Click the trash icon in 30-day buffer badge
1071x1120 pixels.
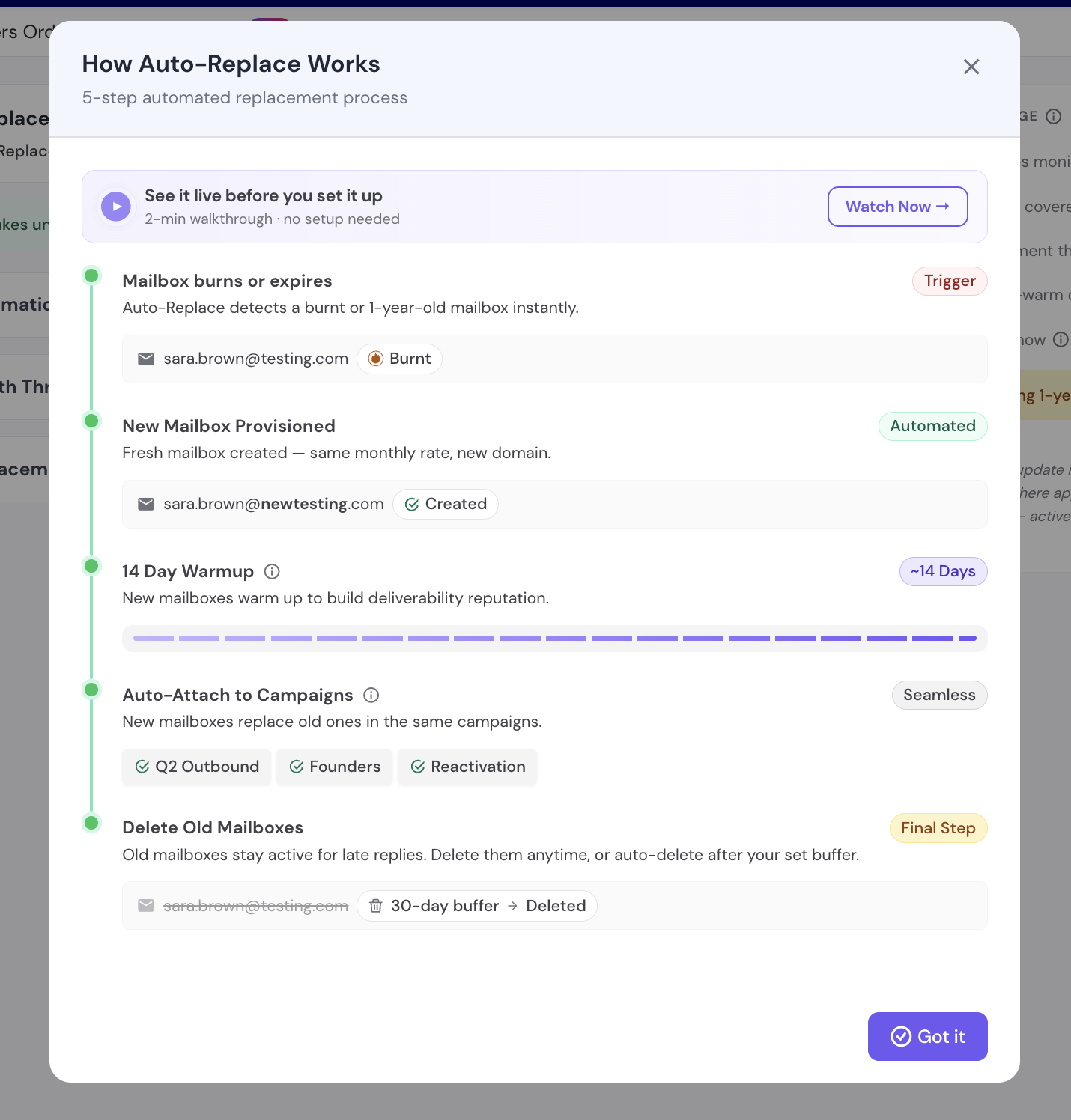click(376, 906)
